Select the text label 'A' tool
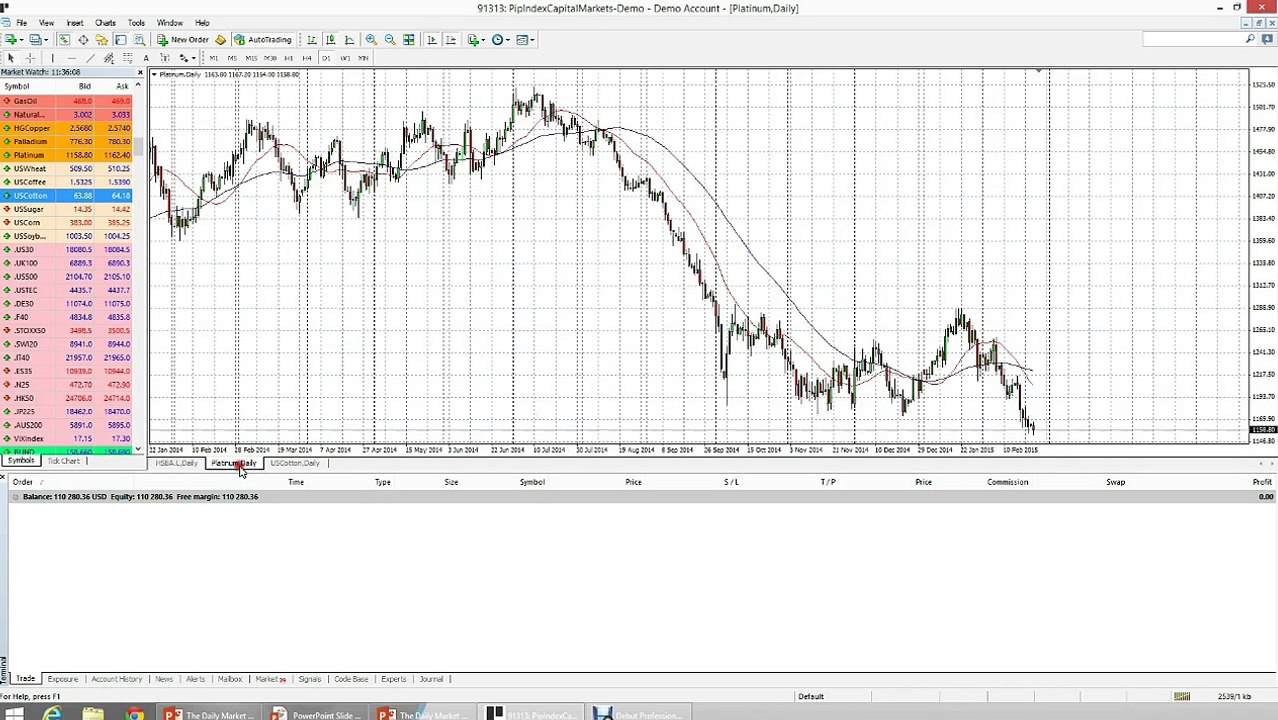The width and height of the screenshot is (1278, 720). point(146,58)
